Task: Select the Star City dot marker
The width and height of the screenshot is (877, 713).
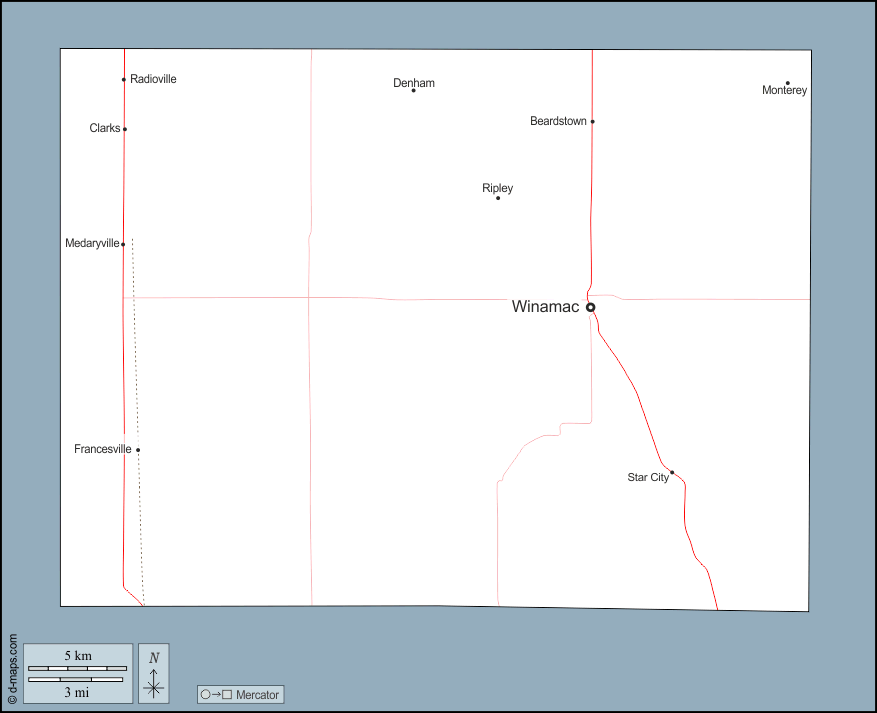Action: (672, 472)
